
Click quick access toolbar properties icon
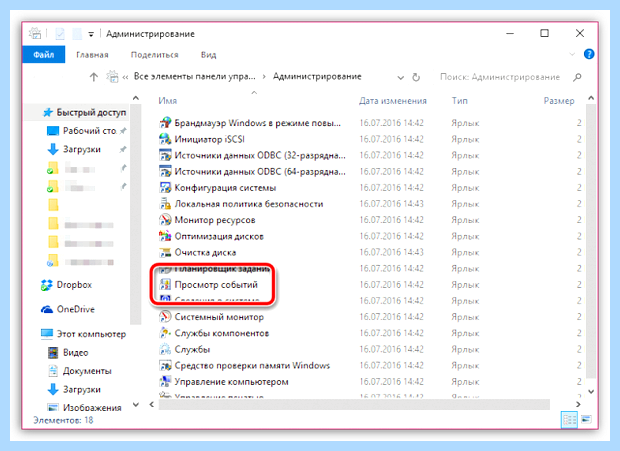tap(60, 34)
